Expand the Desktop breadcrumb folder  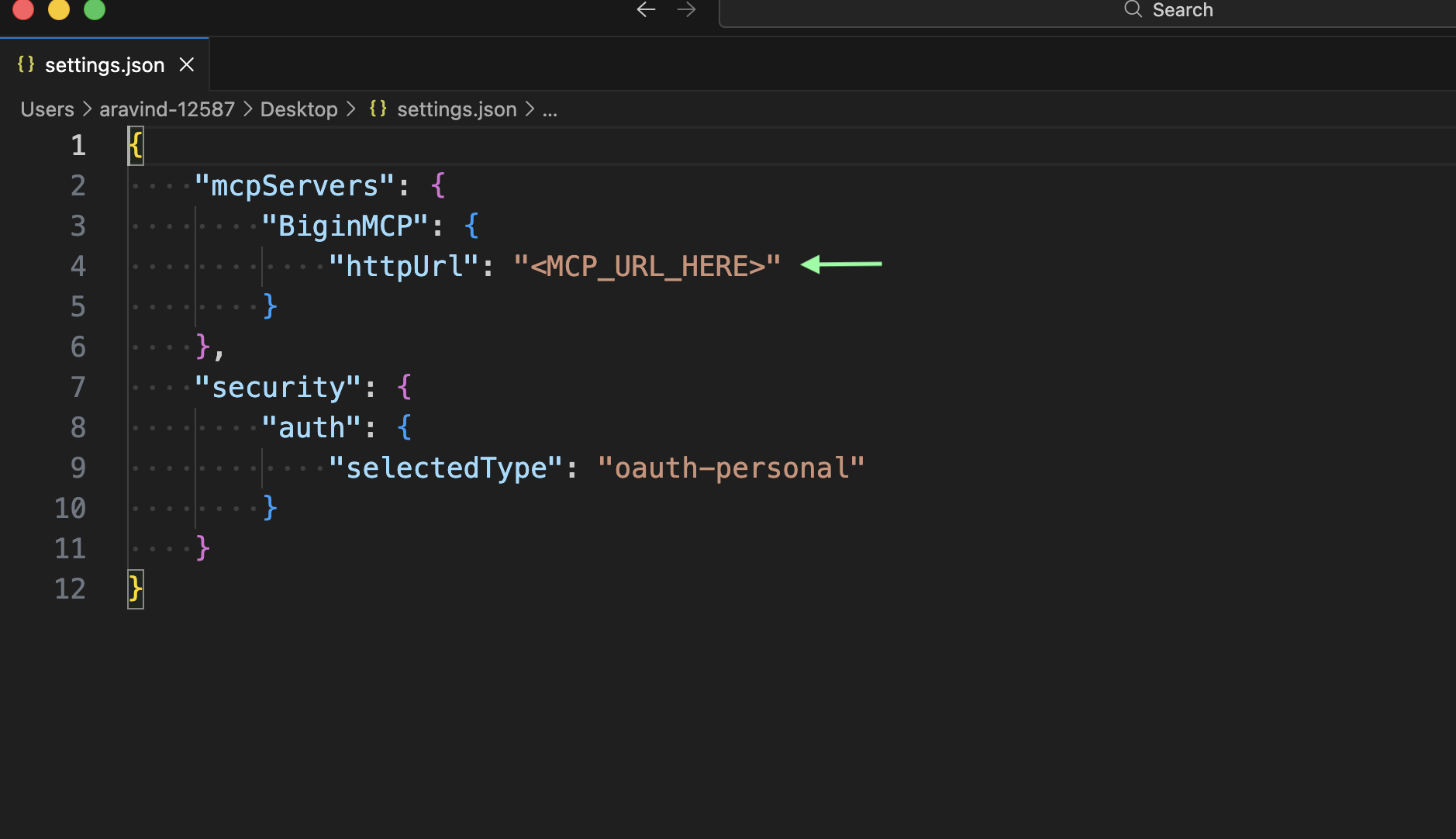(x=298, y=109)
